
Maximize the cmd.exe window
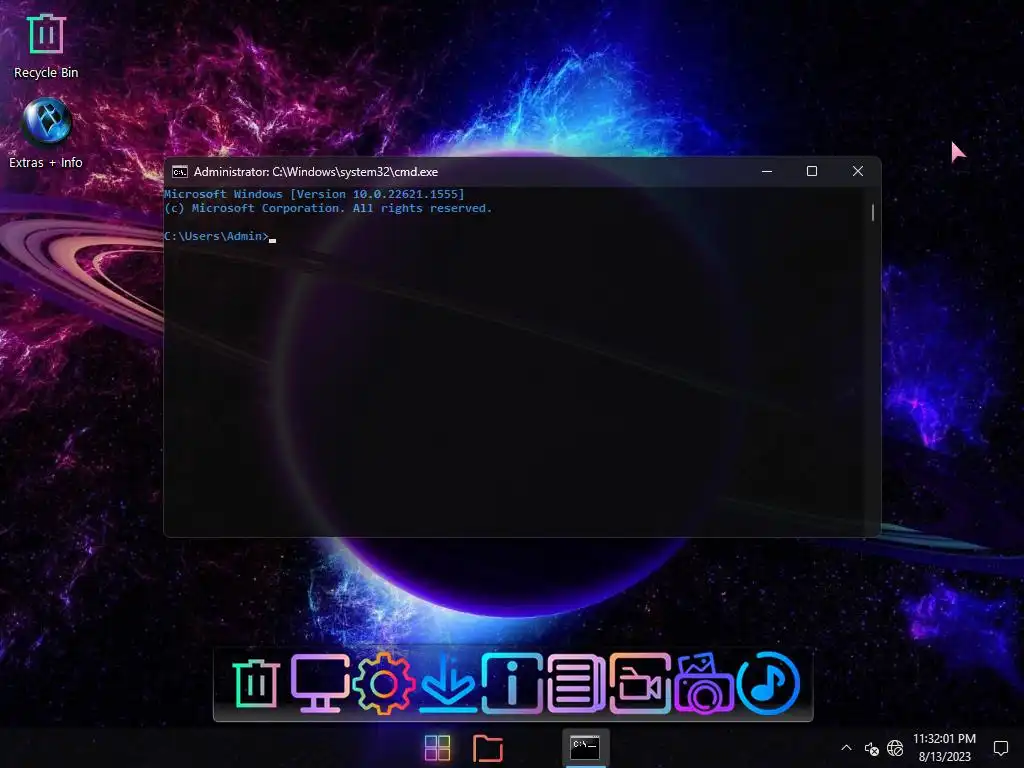[812, 171]
